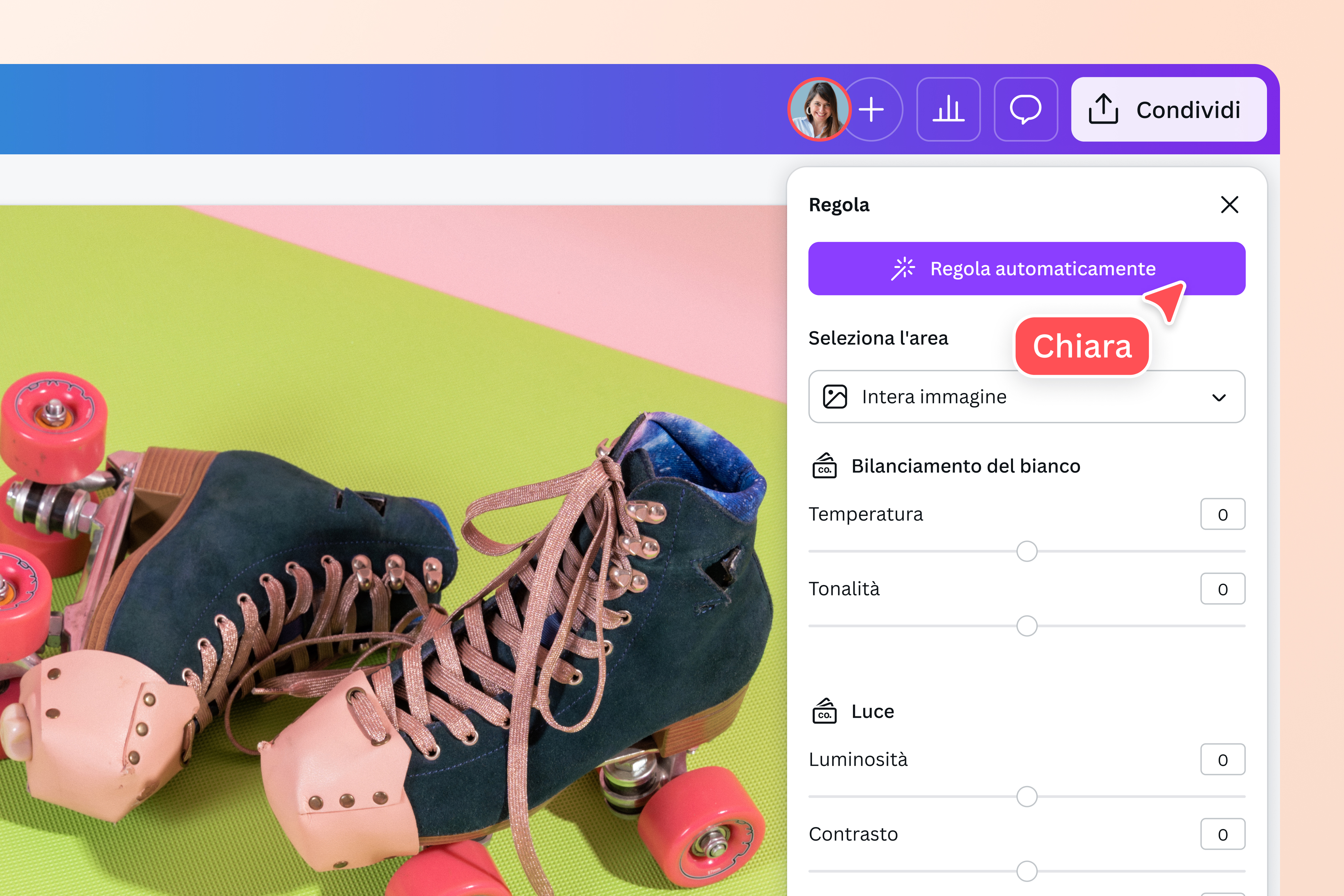Click the Temperatura slider handle

coord(1027,551)
